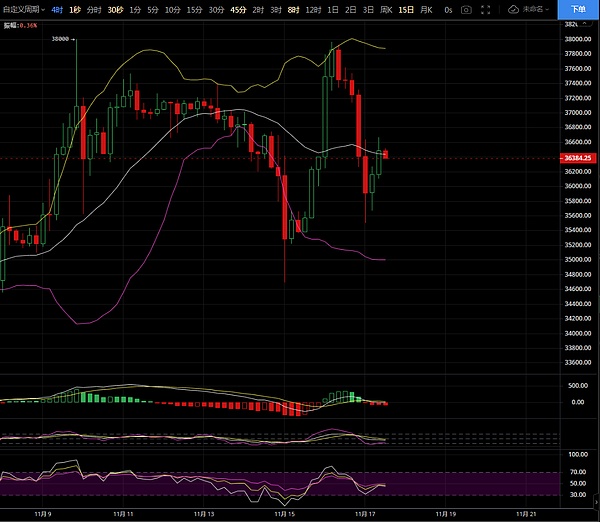
Task: Click the cloud save icon
Action: [513, 9]
